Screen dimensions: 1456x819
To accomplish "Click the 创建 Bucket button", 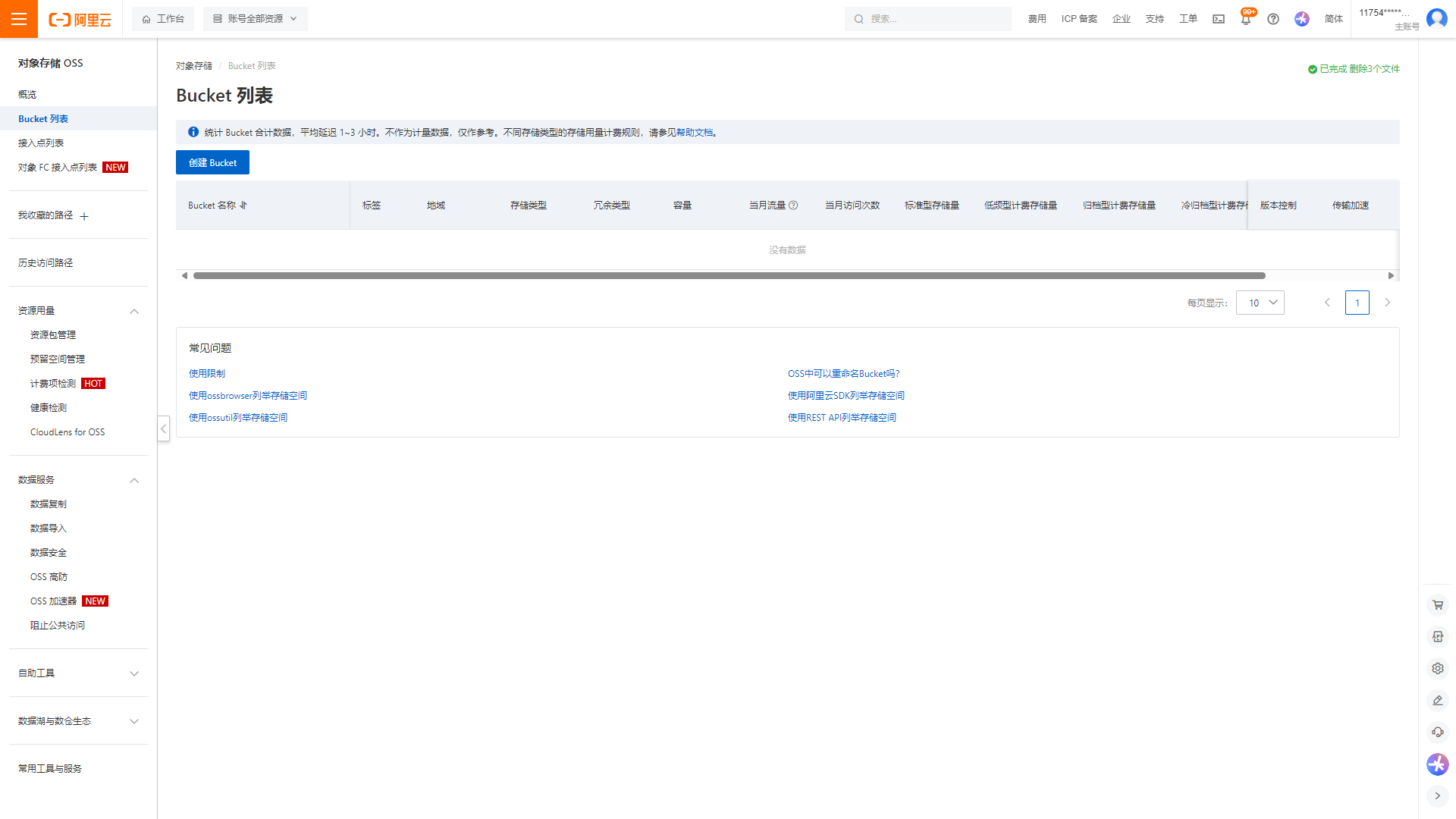I will [x=212, y=162].
